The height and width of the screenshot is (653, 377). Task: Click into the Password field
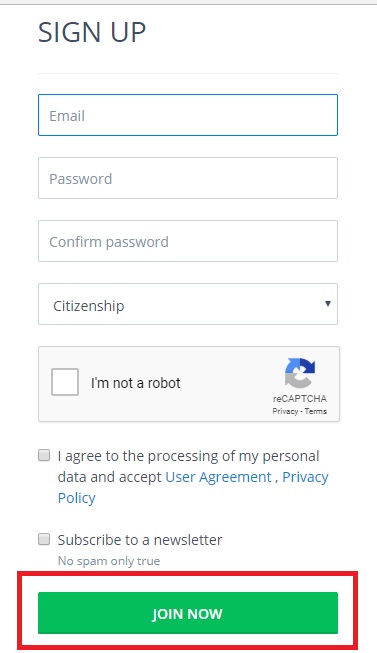tap(188, 178)
